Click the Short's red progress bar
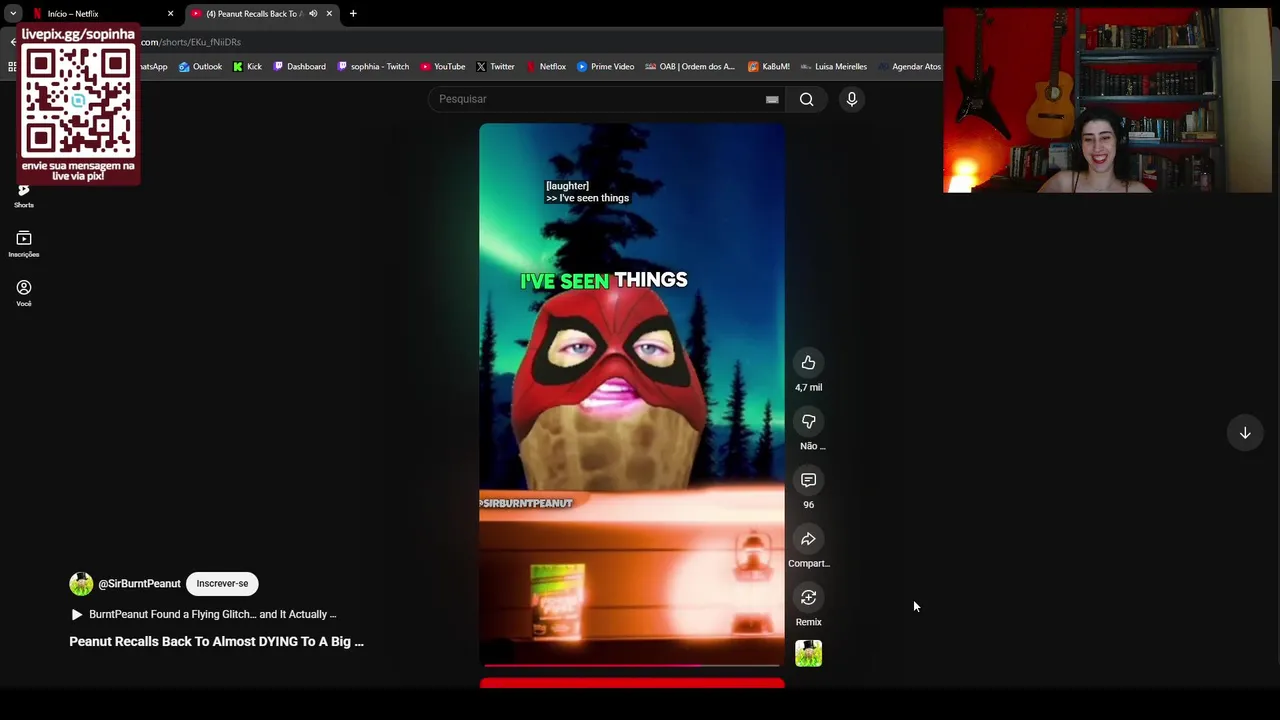Viewport: 1280px width, 720px height. (632, 664)
